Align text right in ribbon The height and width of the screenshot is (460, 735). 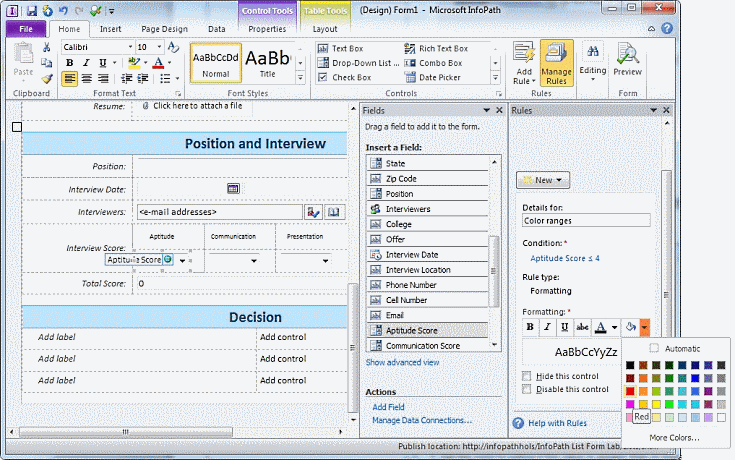pyautogui.click(x=103, y=78)
